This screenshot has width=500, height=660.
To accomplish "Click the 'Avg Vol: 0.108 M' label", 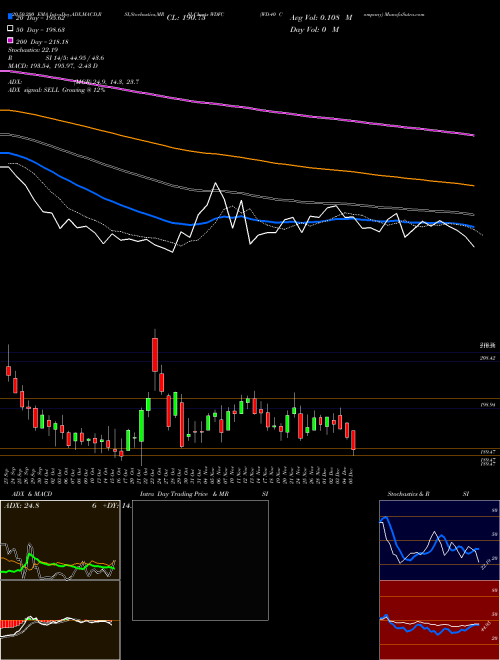I will [x=321, y=18].
